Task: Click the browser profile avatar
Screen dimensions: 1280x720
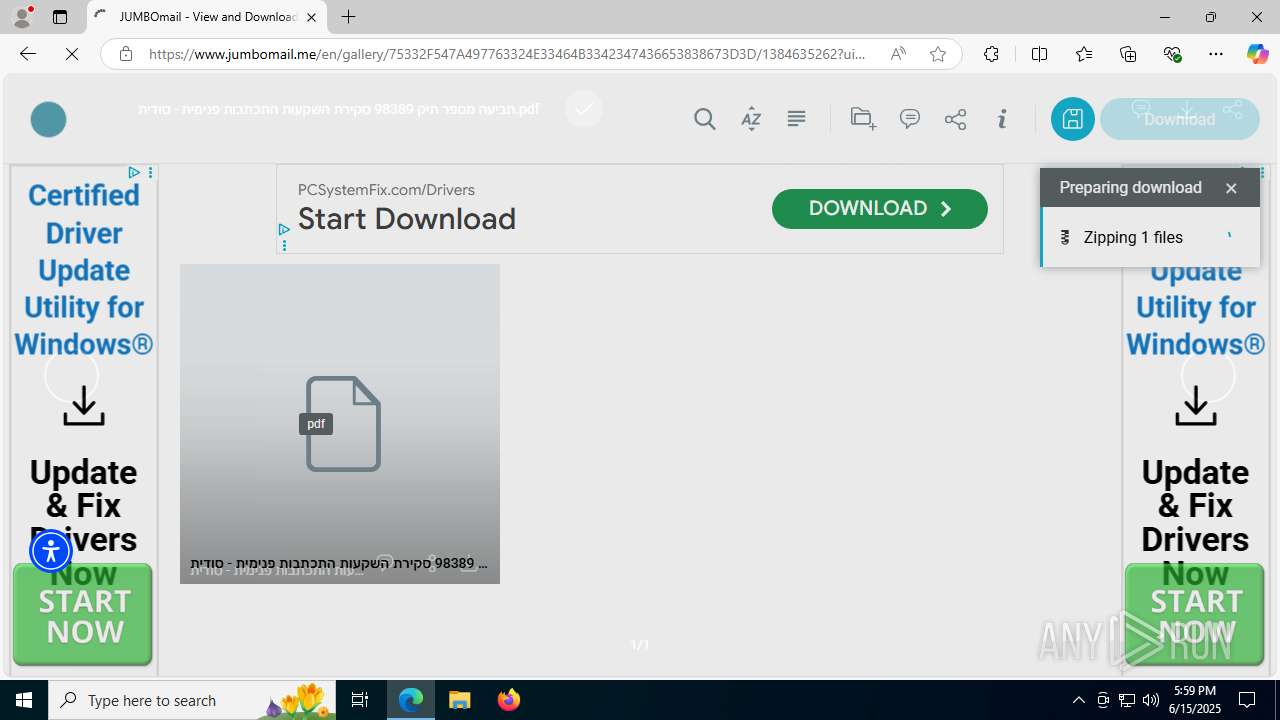Action: [22, 17]
